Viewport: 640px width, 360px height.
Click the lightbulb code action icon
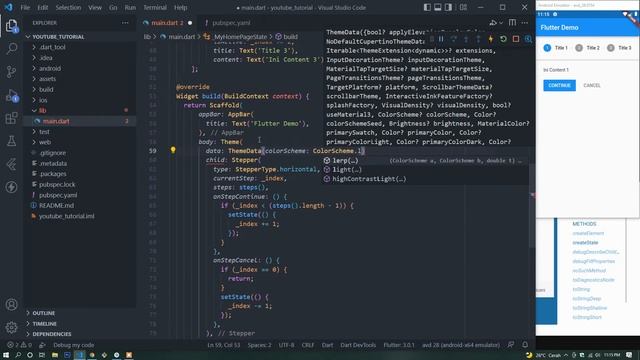tap(173, 150)
